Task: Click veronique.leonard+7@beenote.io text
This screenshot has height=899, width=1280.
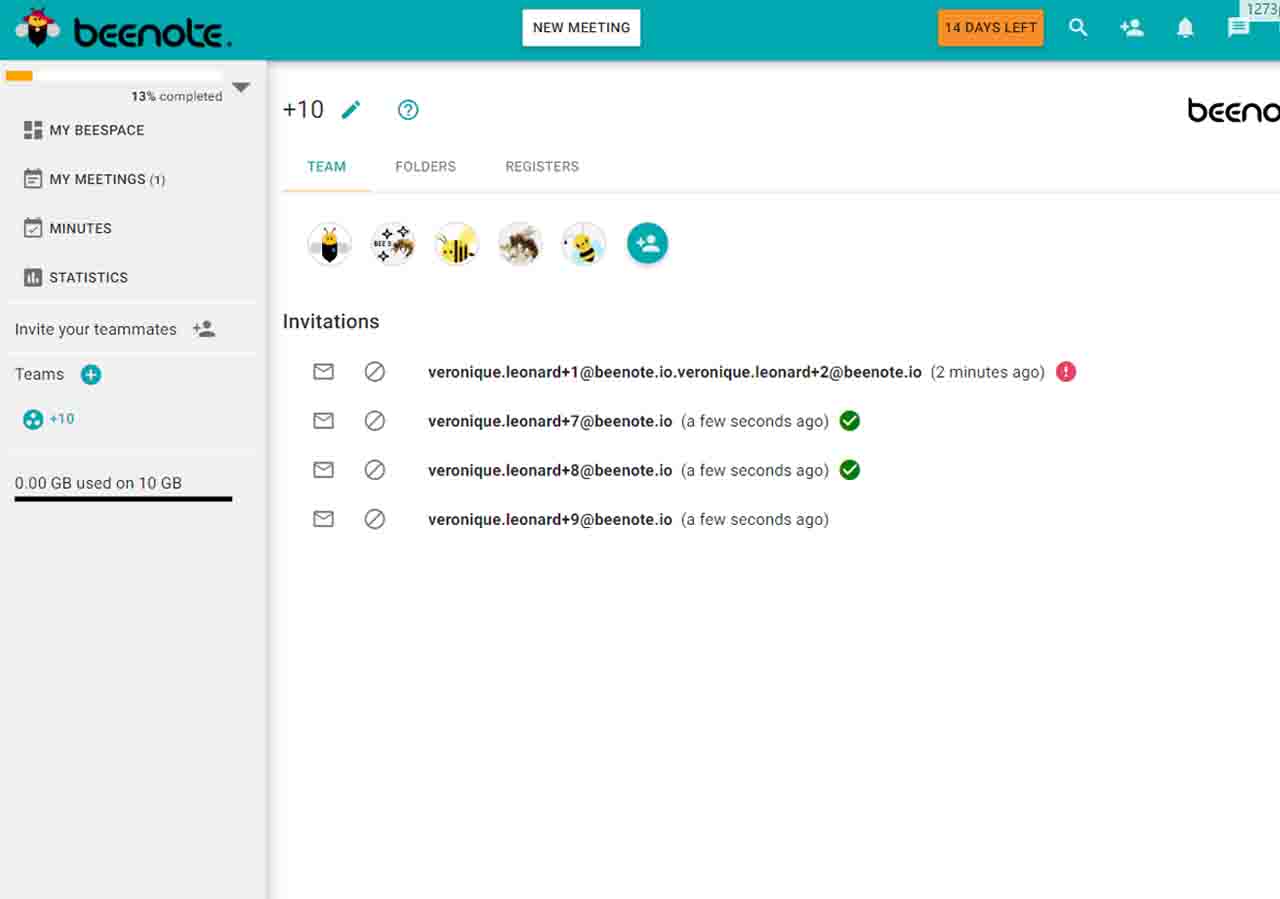Action: [550, 421]
